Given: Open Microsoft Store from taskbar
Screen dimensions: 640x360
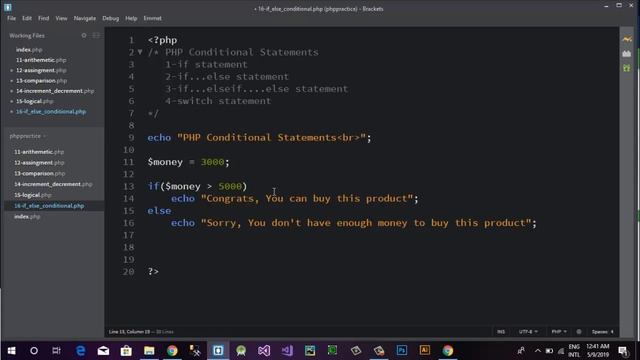Looking at the screenshot, I should (126, 351).
